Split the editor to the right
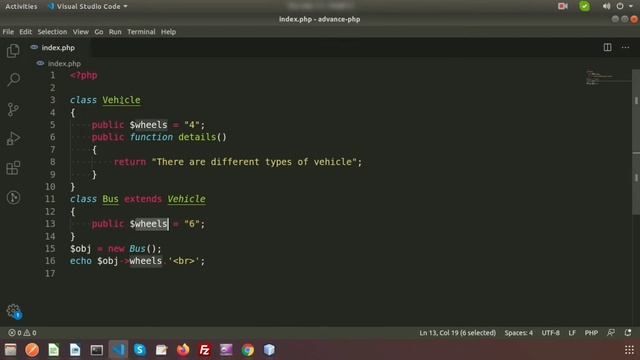Image resolution: width=640 pixels, height=360 pixels. tap(607, 47)
